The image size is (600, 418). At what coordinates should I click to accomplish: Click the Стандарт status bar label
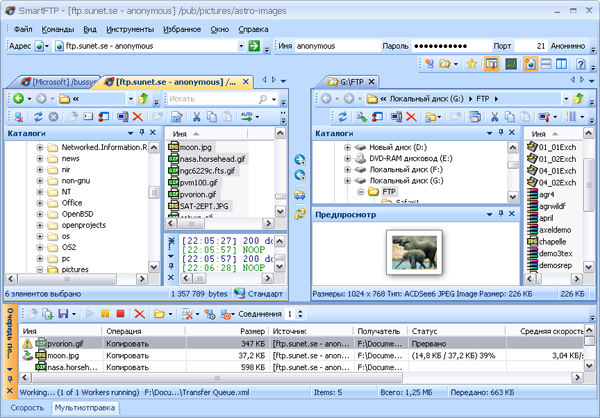click(x=265, y=294)
